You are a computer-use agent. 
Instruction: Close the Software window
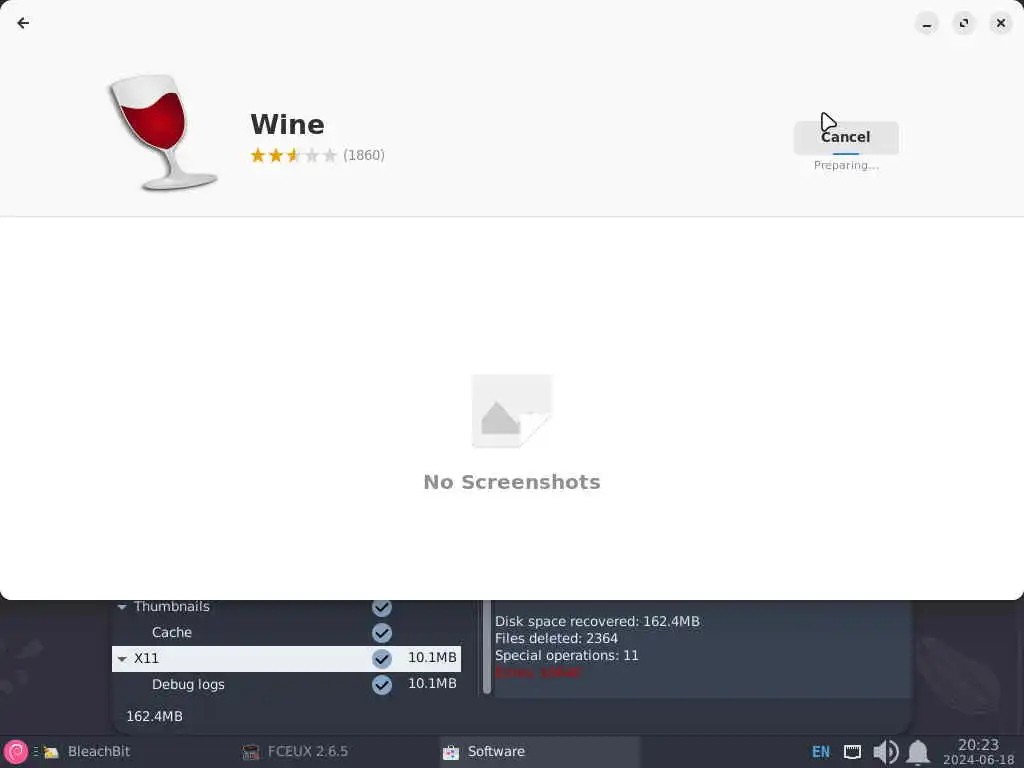click(1000, 24)
